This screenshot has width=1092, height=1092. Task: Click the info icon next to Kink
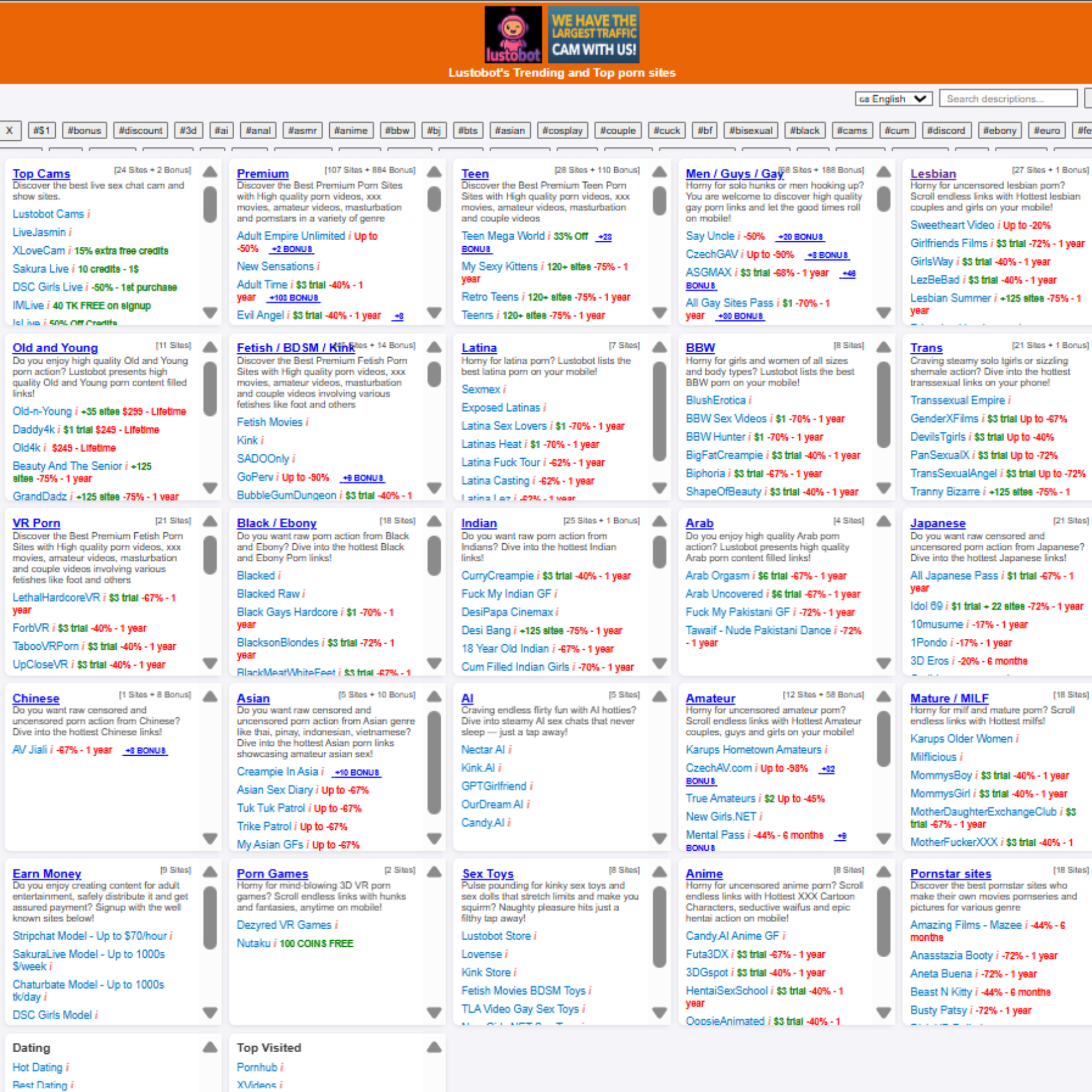tap(263, 440)
